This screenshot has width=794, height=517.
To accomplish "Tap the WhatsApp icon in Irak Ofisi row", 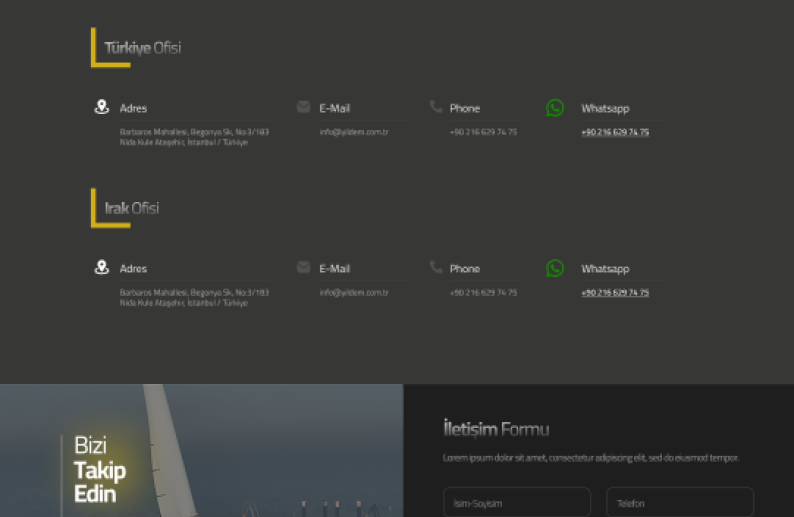I will [x=555, y=268].
